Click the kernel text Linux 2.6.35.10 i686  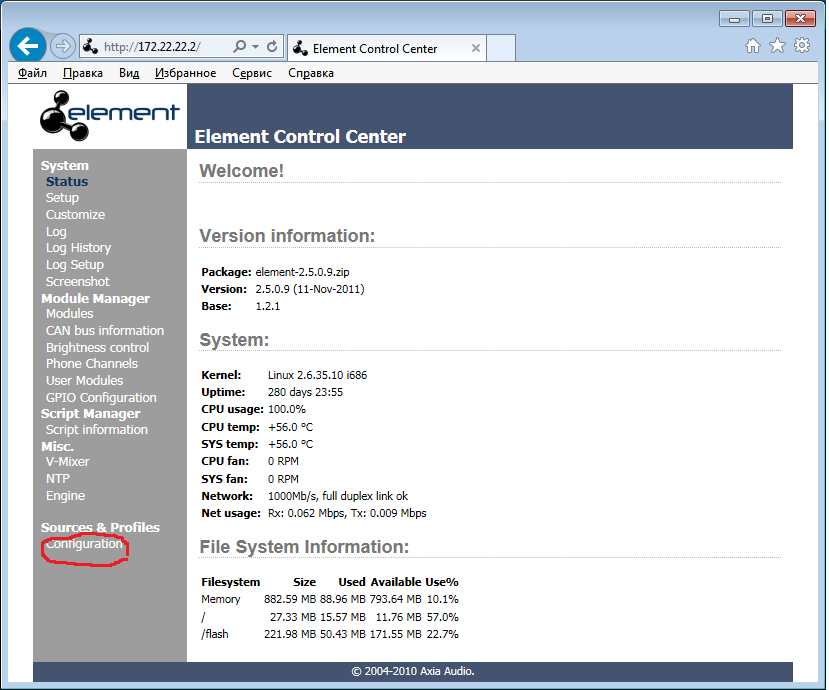(317, 375)
